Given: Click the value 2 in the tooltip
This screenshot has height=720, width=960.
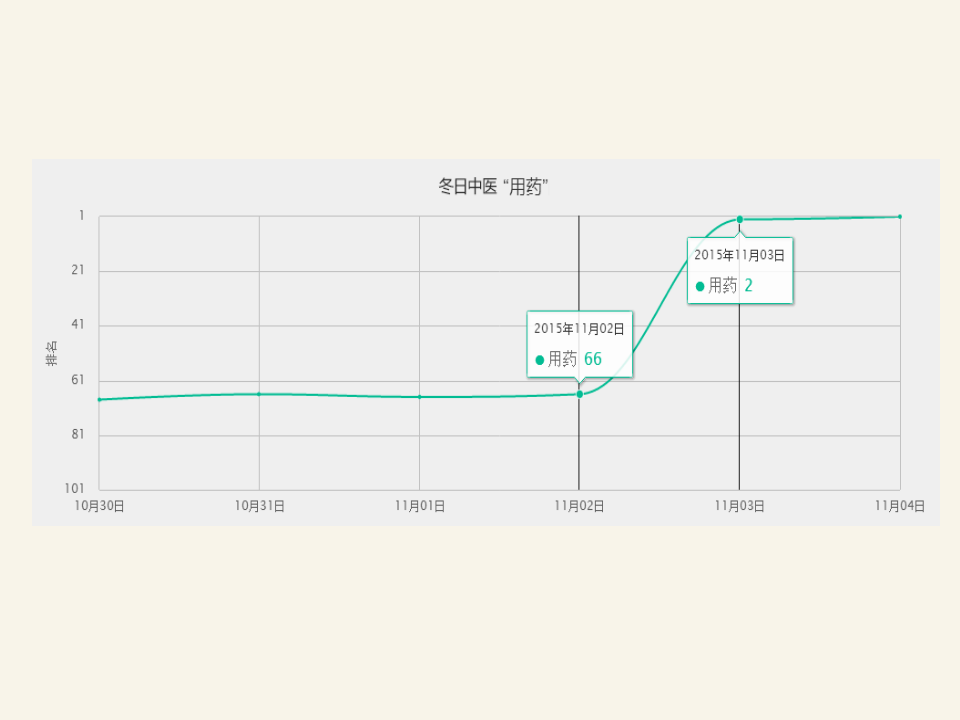Looking at the screenshot, I should (x=748, y=285).
